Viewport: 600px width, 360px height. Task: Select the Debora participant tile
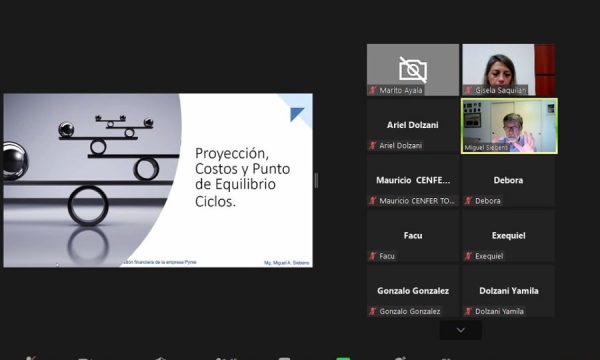[x=509, y=182]
